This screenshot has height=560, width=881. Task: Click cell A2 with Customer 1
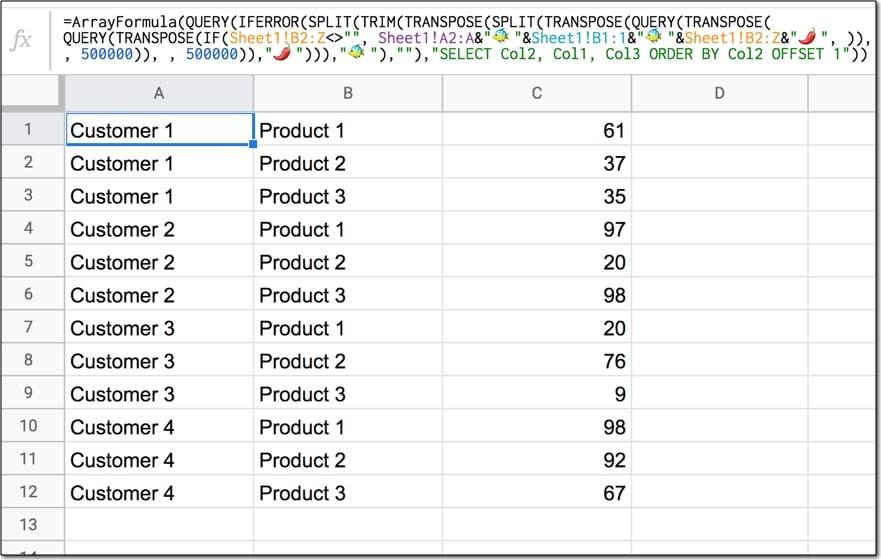(159, 162)
